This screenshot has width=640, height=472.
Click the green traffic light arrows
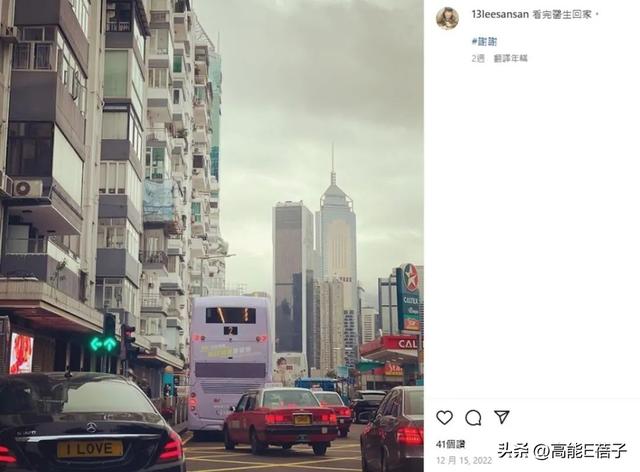click(x=103, y=344)
